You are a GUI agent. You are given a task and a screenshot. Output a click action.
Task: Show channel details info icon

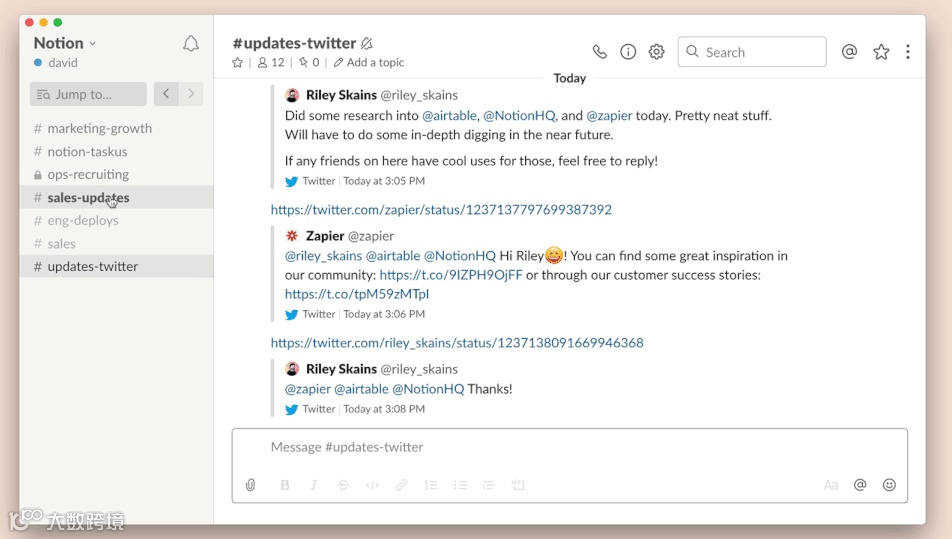pyautogui.click(x=628, y=52)
